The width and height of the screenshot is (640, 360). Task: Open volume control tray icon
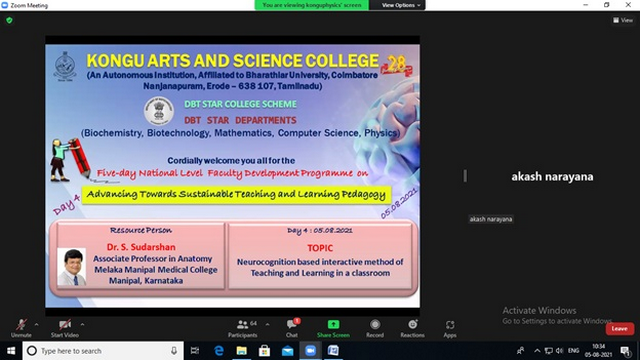[559, 351]
